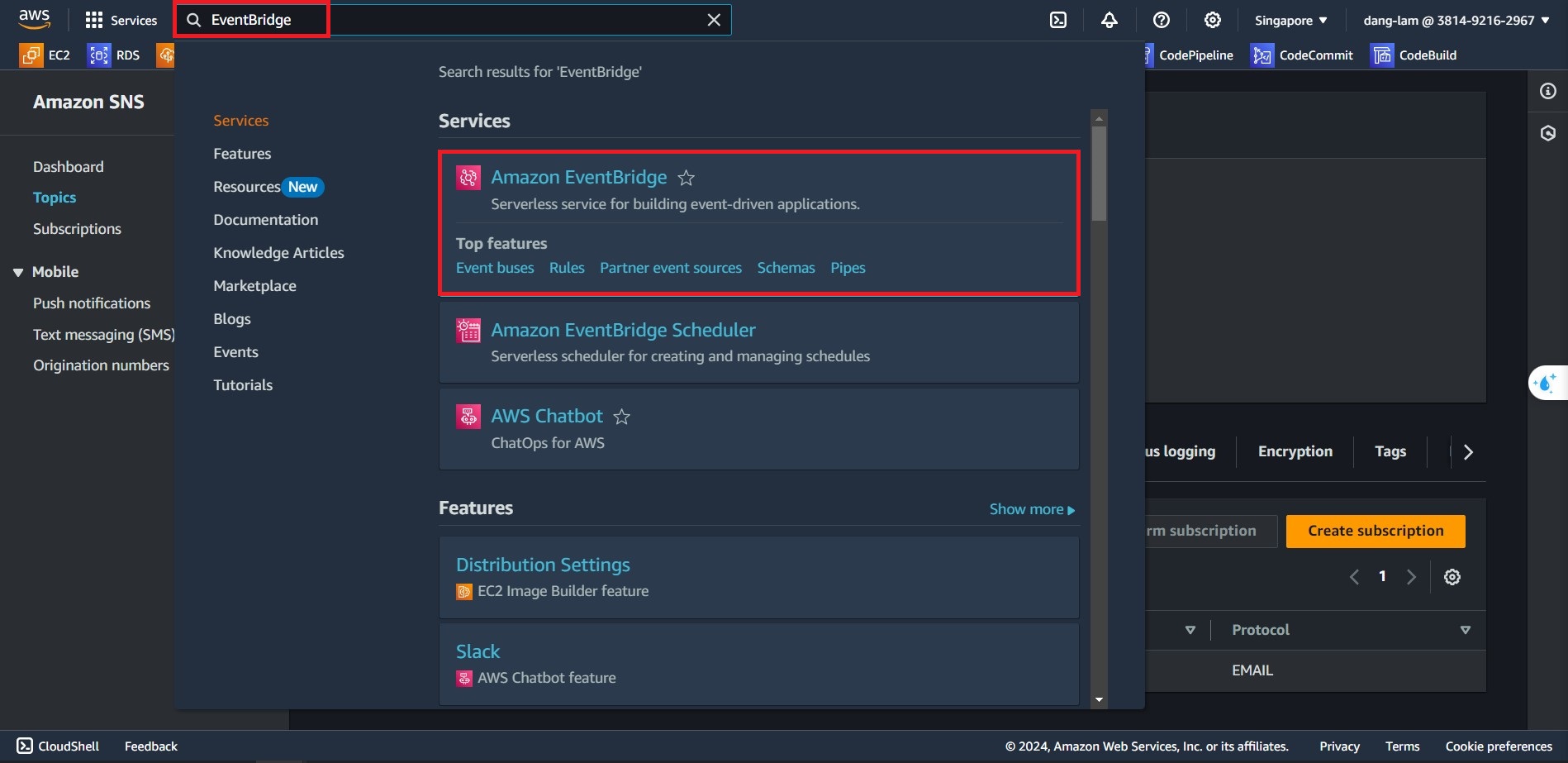Select the Encryption tab
The height and width of the screenshot is (763, 1568).
click(1295, 451)
